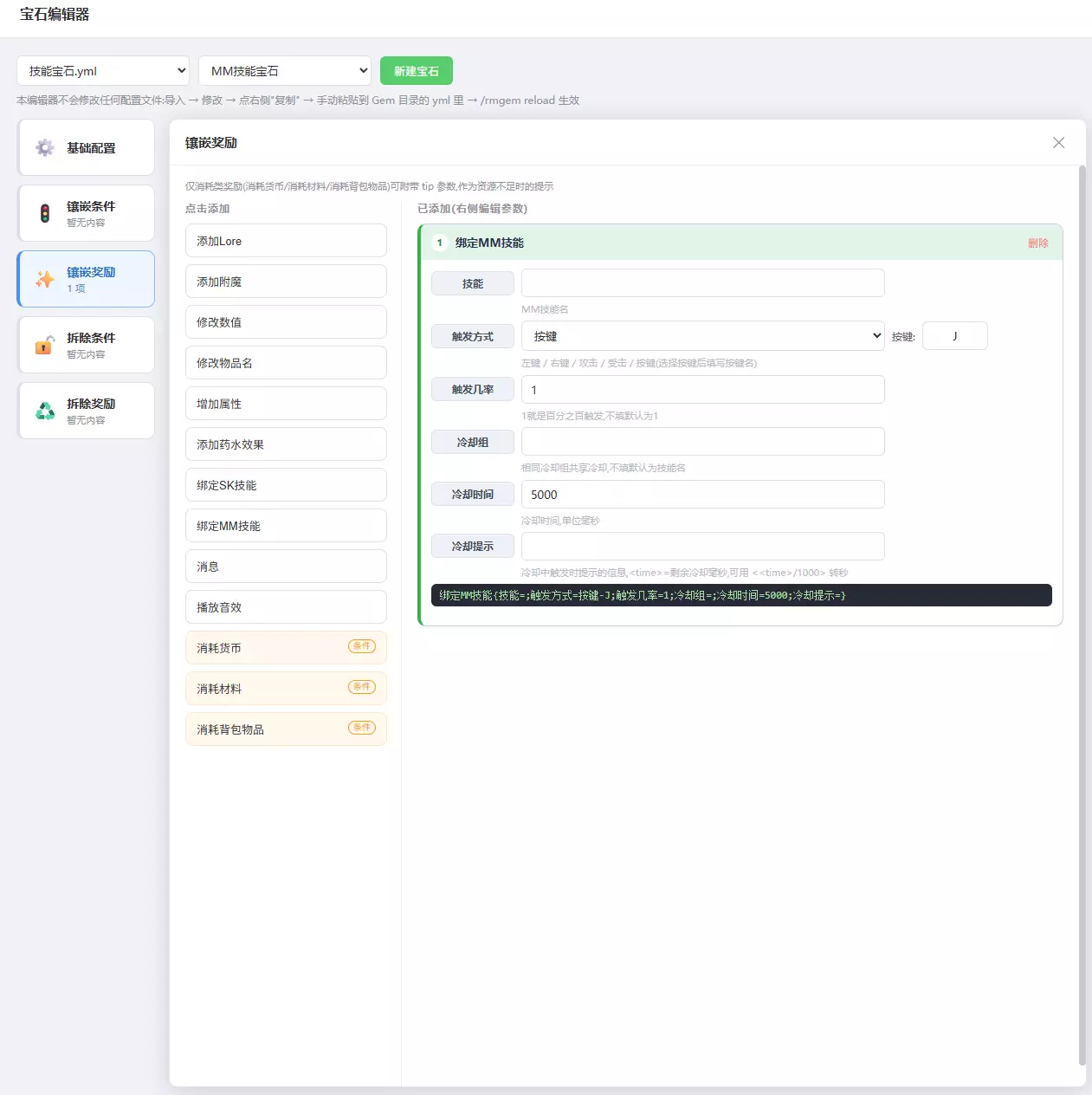The height and width of the screenshot is (1095, 1092).
Task: Click the recycle icon for 拆除奖励
Action: click(x=45, y=411)
